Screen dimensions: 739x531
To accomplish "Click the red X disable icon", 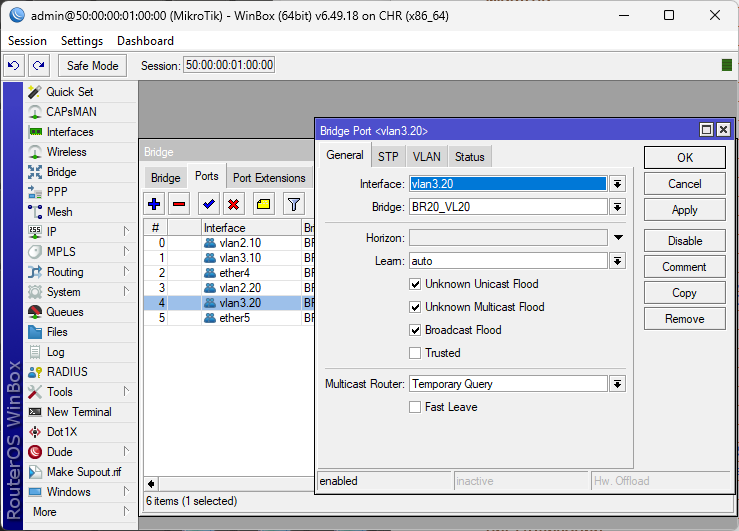I will [234, 204].
